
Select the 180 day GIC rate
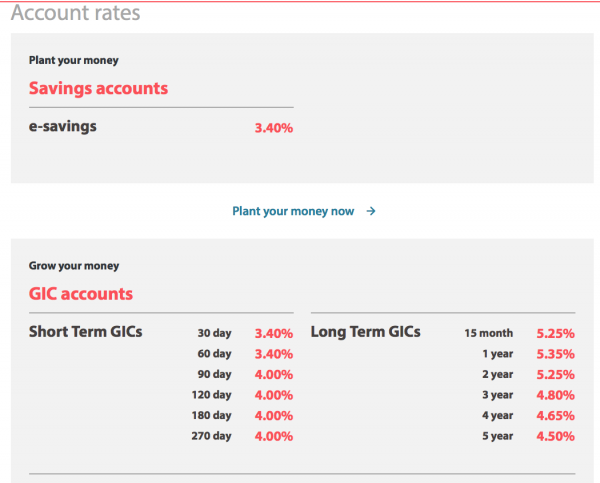tap(273, 416)
